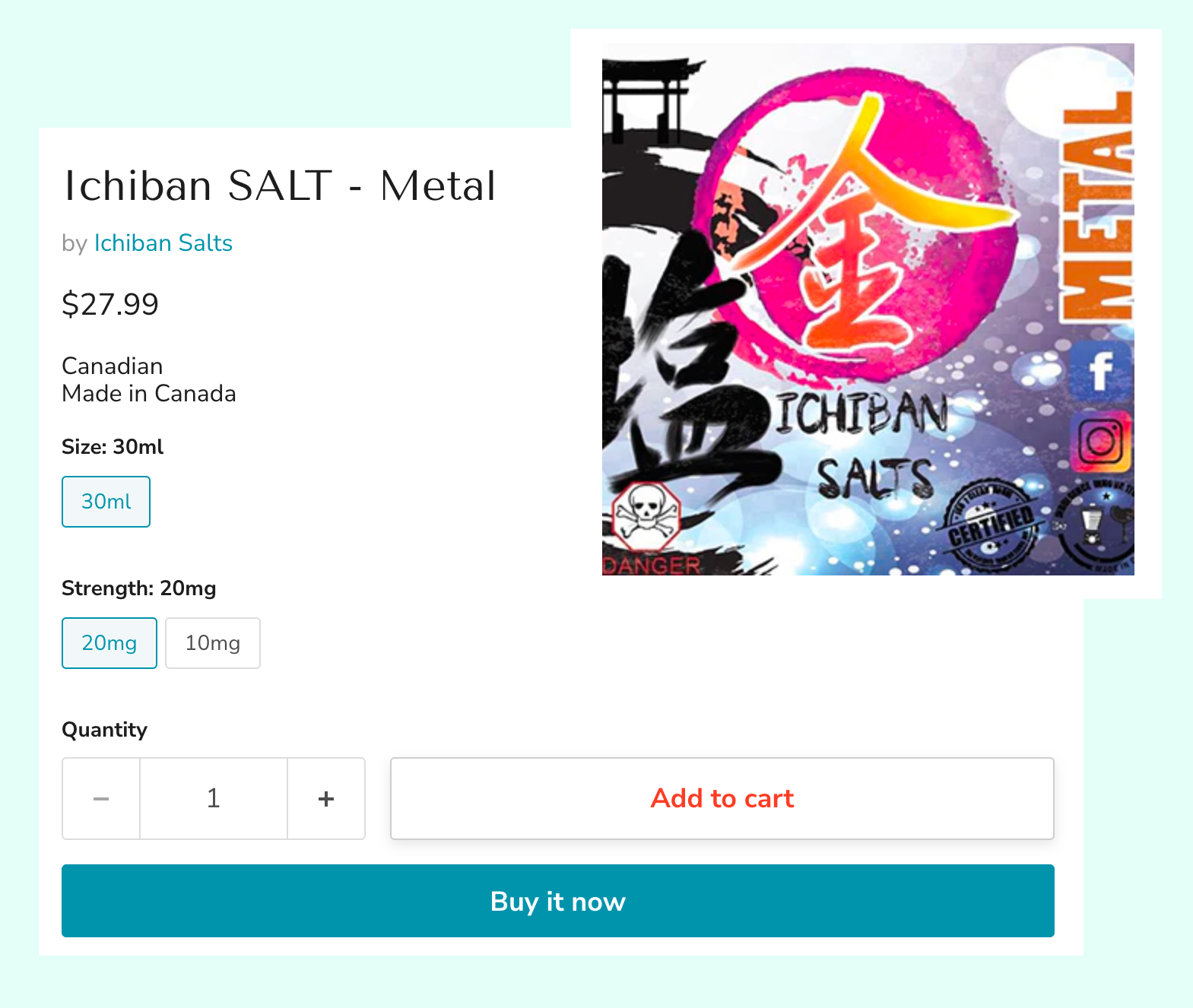Image resolution: width=1193 pixels, height=1008 pixels.
Task: Click the Ichiban SALT - Metal title
Action: tap(279, 186)
